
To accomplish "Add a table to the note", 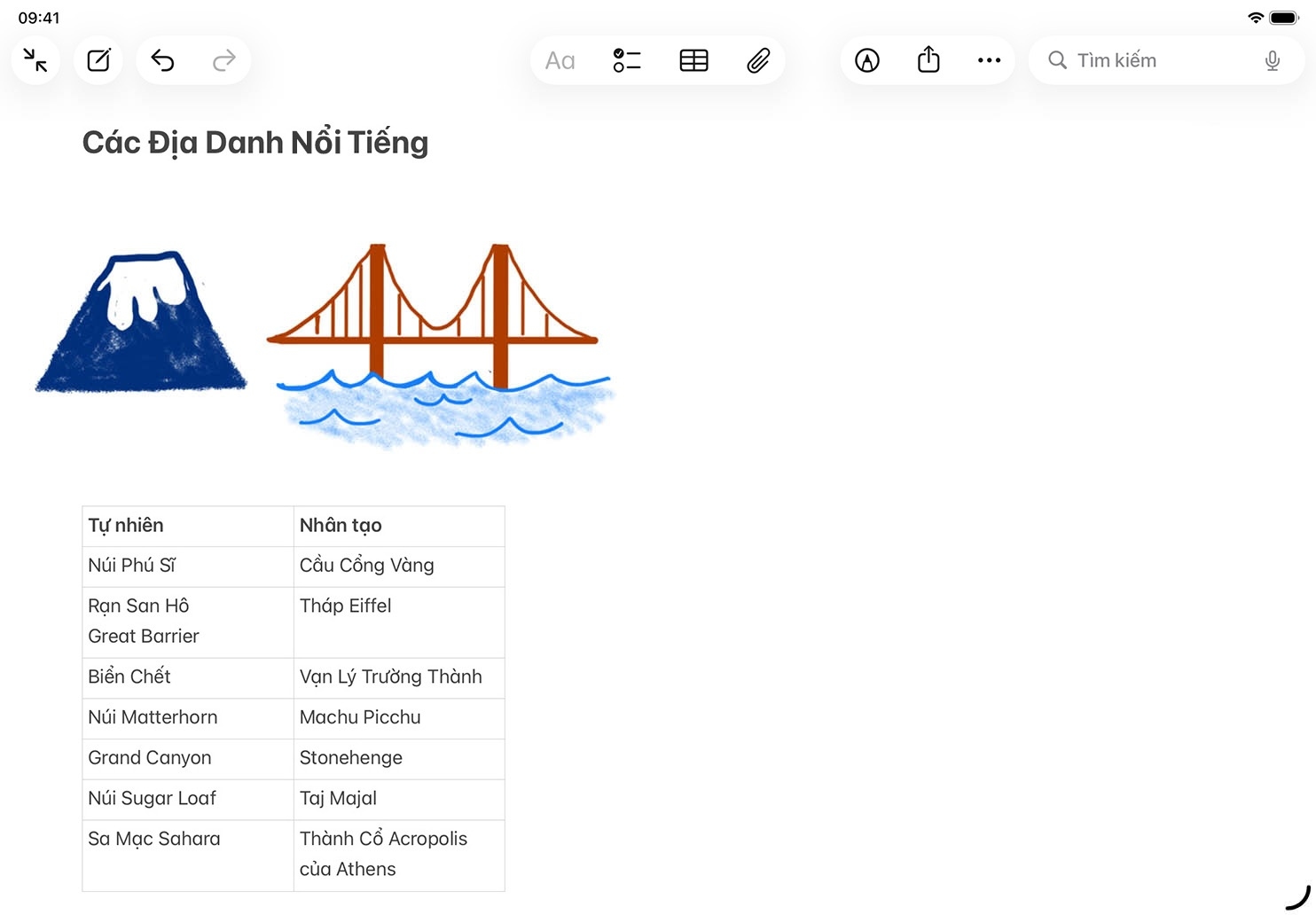I will (693, 60).
